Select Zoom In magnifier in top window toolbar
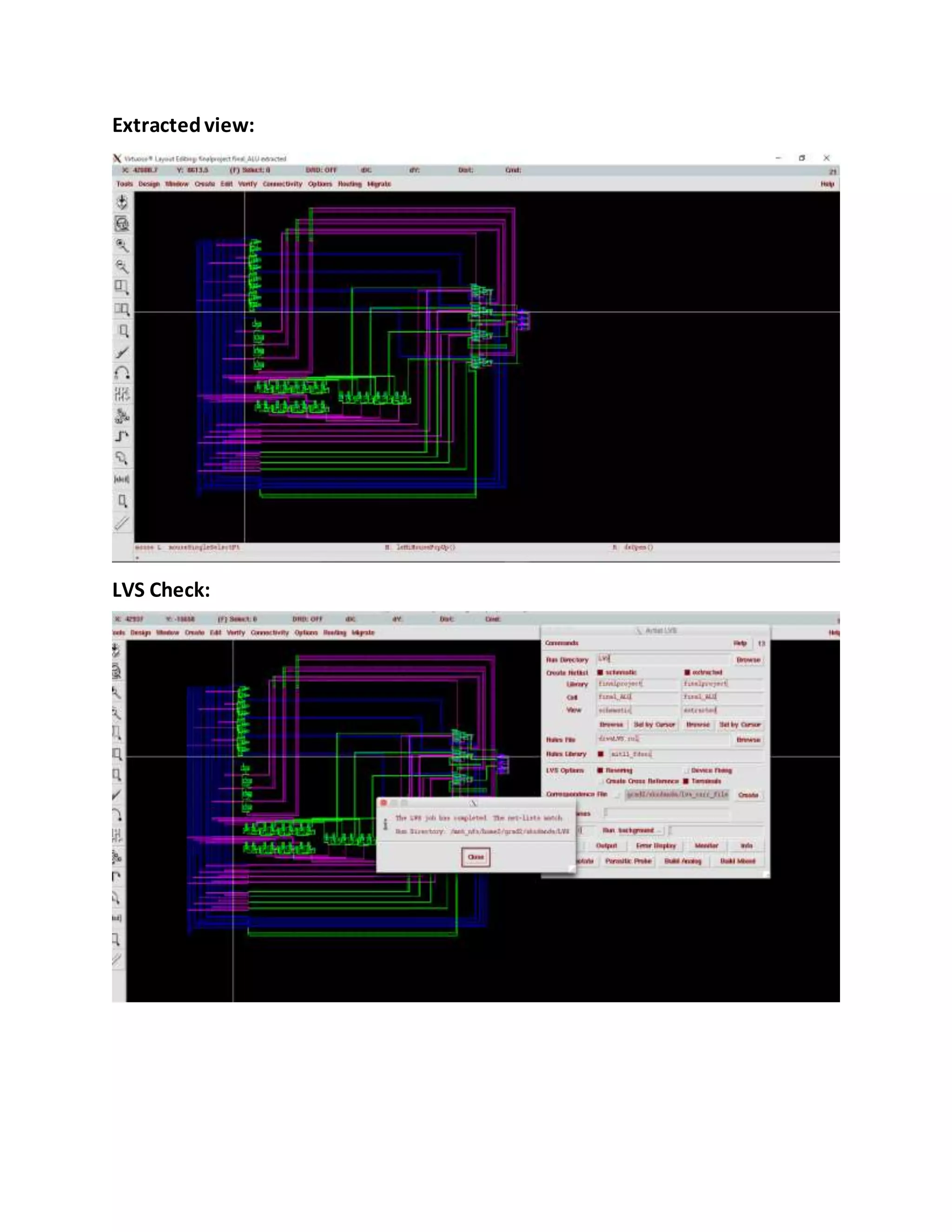The image size is (952, 1232). tap(122, 245)
